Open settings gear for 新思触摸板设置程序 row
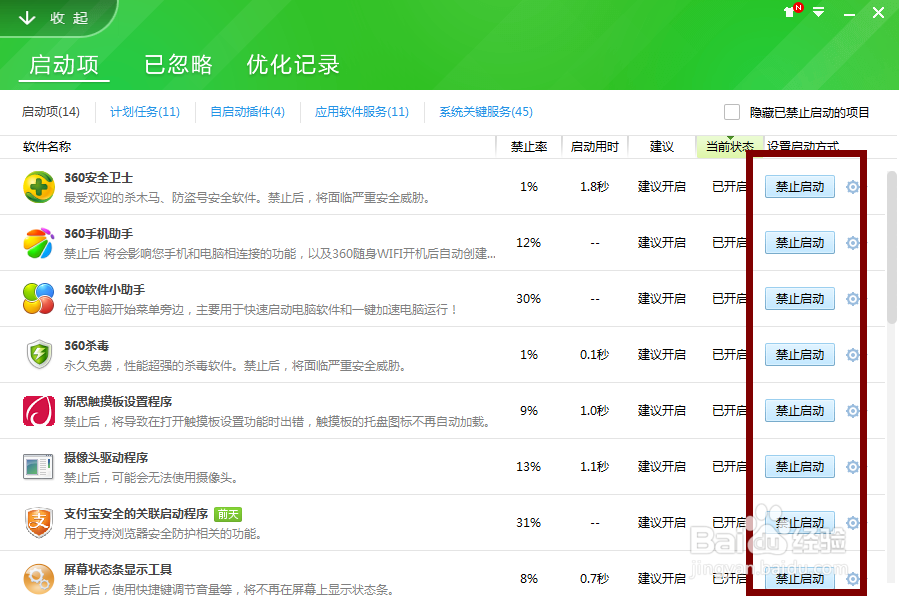The height and width of the screenshot is (600, 899). [x=853, y=411]
